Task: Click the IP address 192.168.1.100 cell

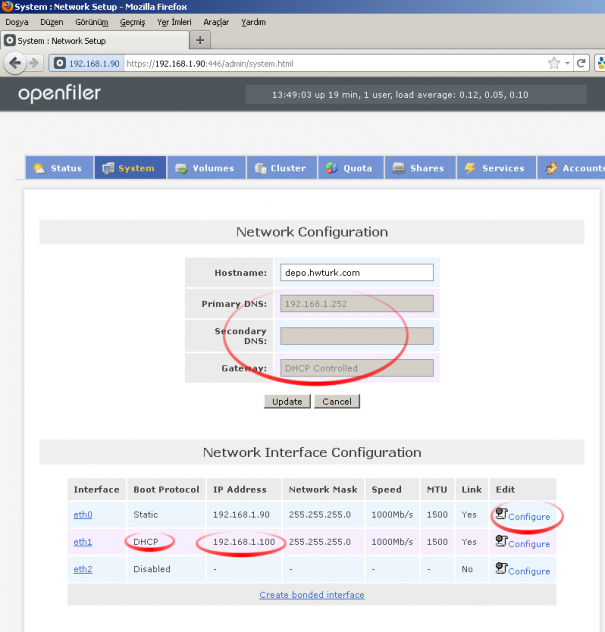Action: pos(244,542)
